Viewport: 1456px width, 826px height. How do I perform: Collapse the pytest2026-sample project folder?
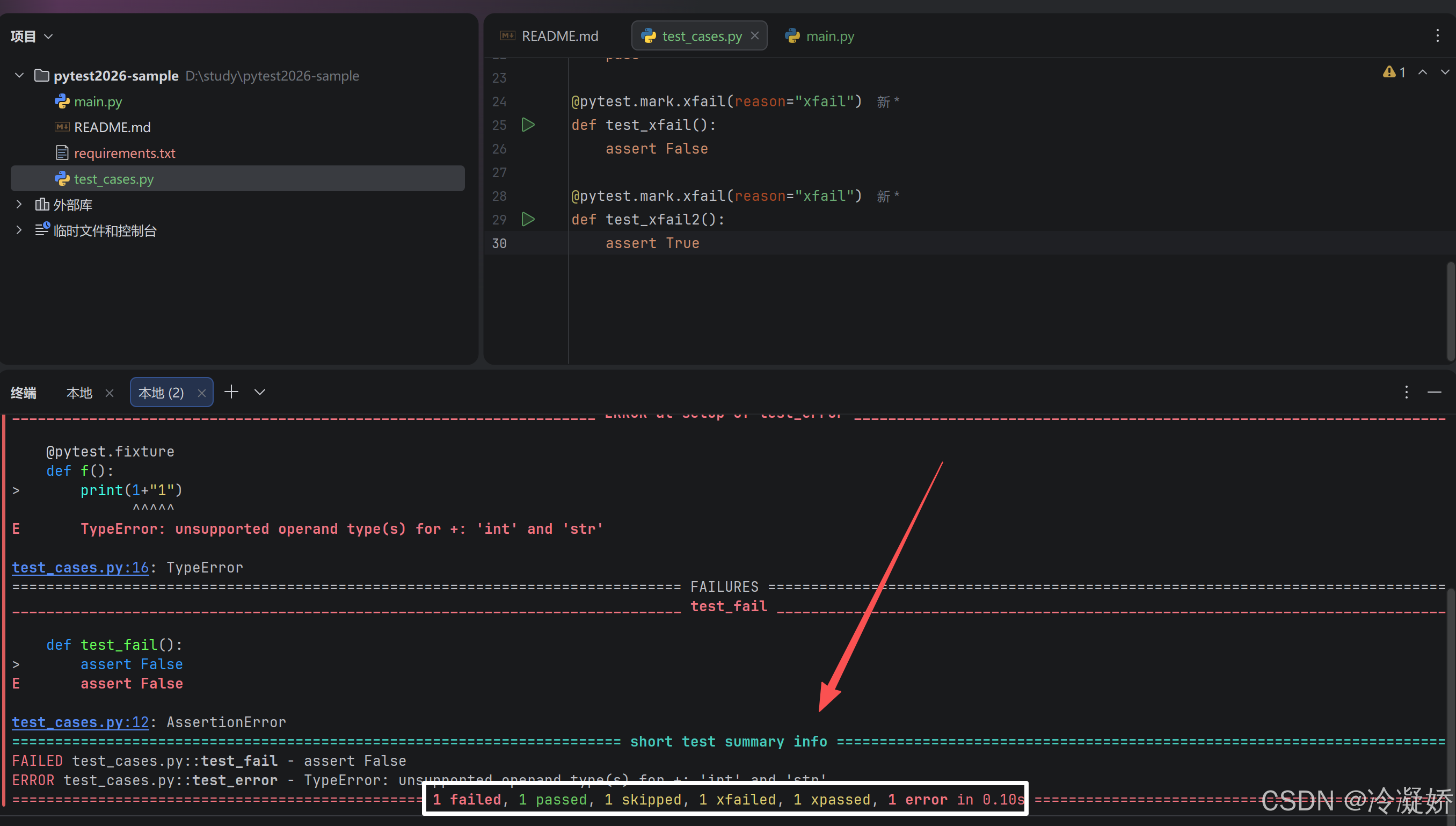[x=19, y=75]
